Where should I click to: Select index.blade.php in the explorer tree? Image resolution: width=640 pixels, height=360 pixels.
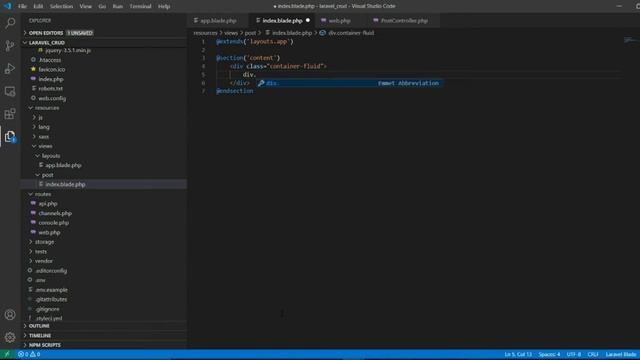65,184
